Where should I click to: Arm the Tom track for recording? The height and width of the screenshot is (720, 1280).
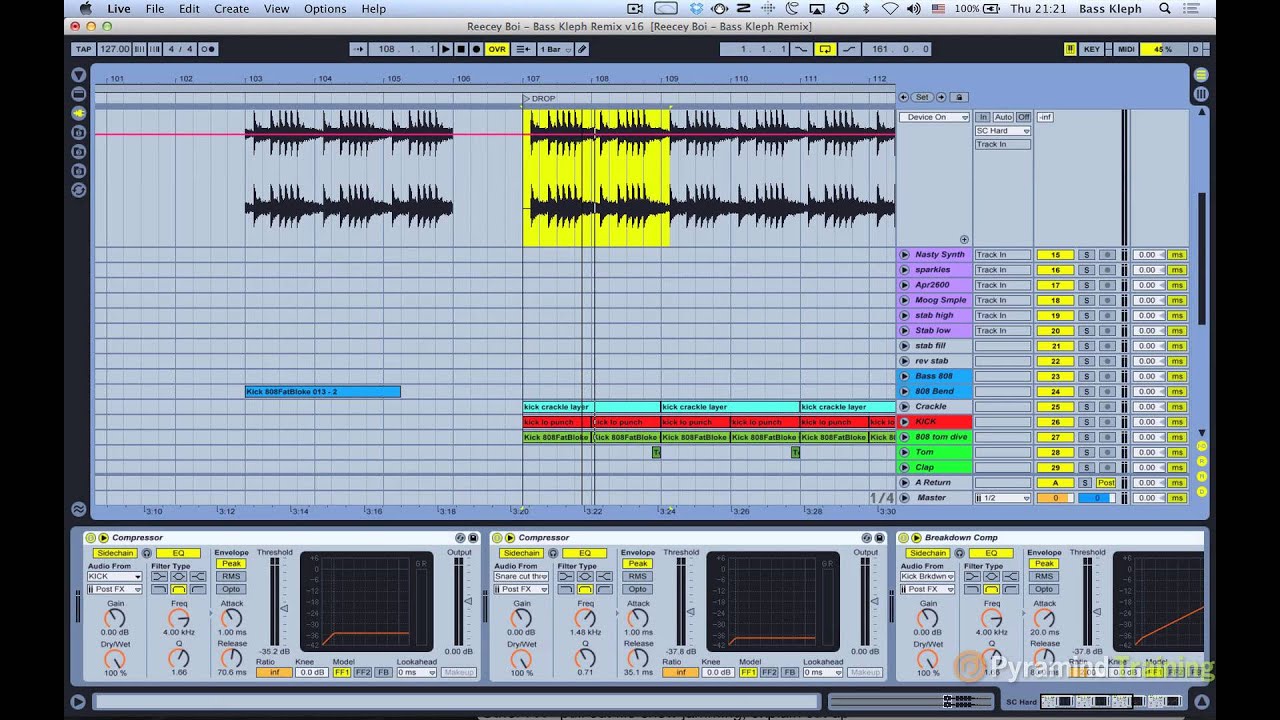(x=1106, y=452)
